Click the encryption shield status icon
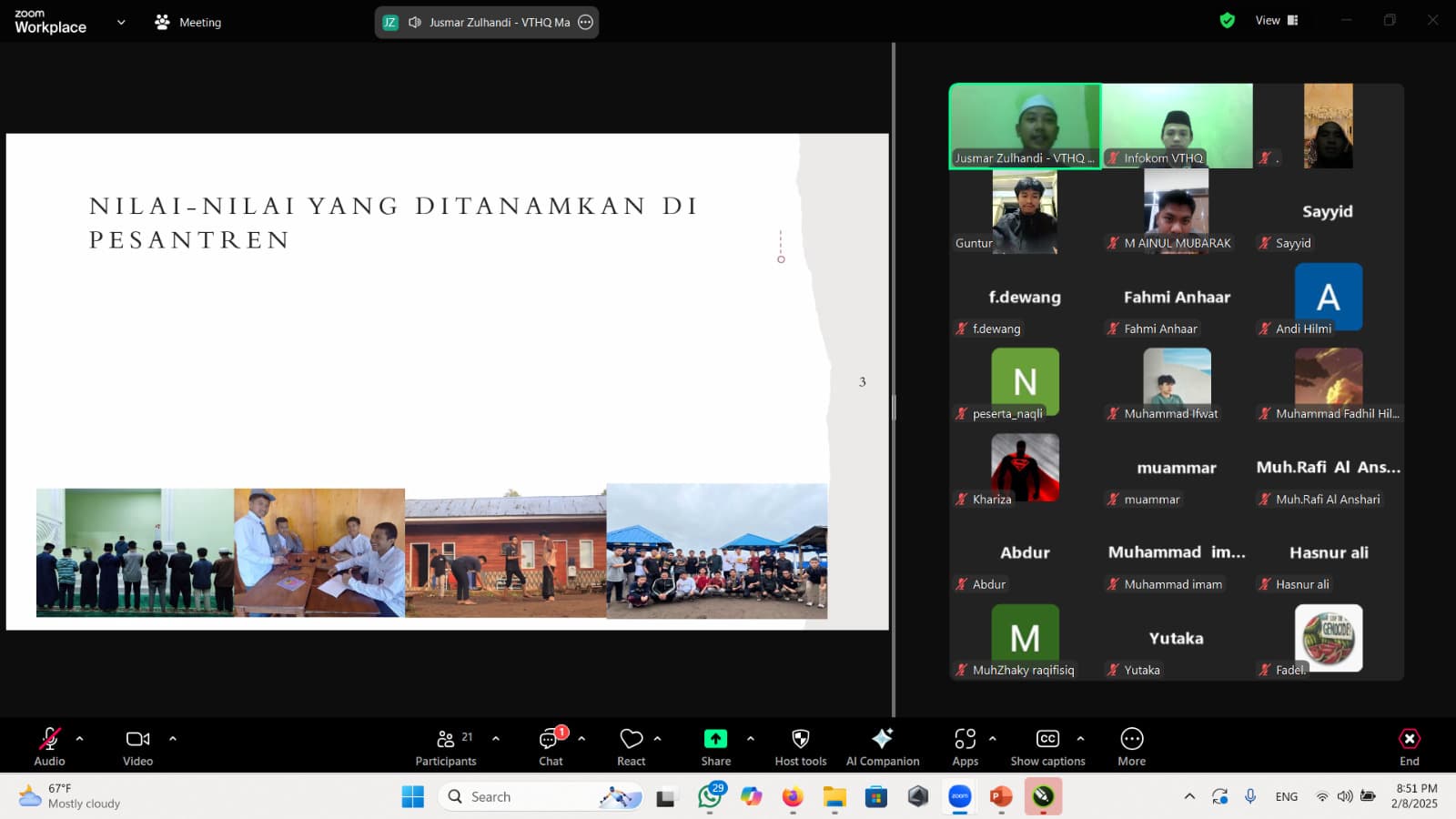Screen dimensions: 1456x819 pyautogui.click(x=1227, y=20)
